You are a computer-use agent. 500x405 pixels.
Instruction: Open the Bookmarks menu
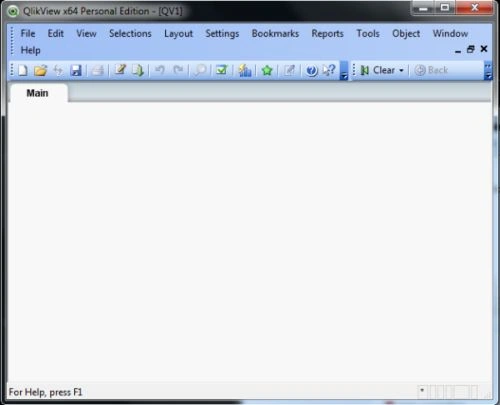point(275,34)
